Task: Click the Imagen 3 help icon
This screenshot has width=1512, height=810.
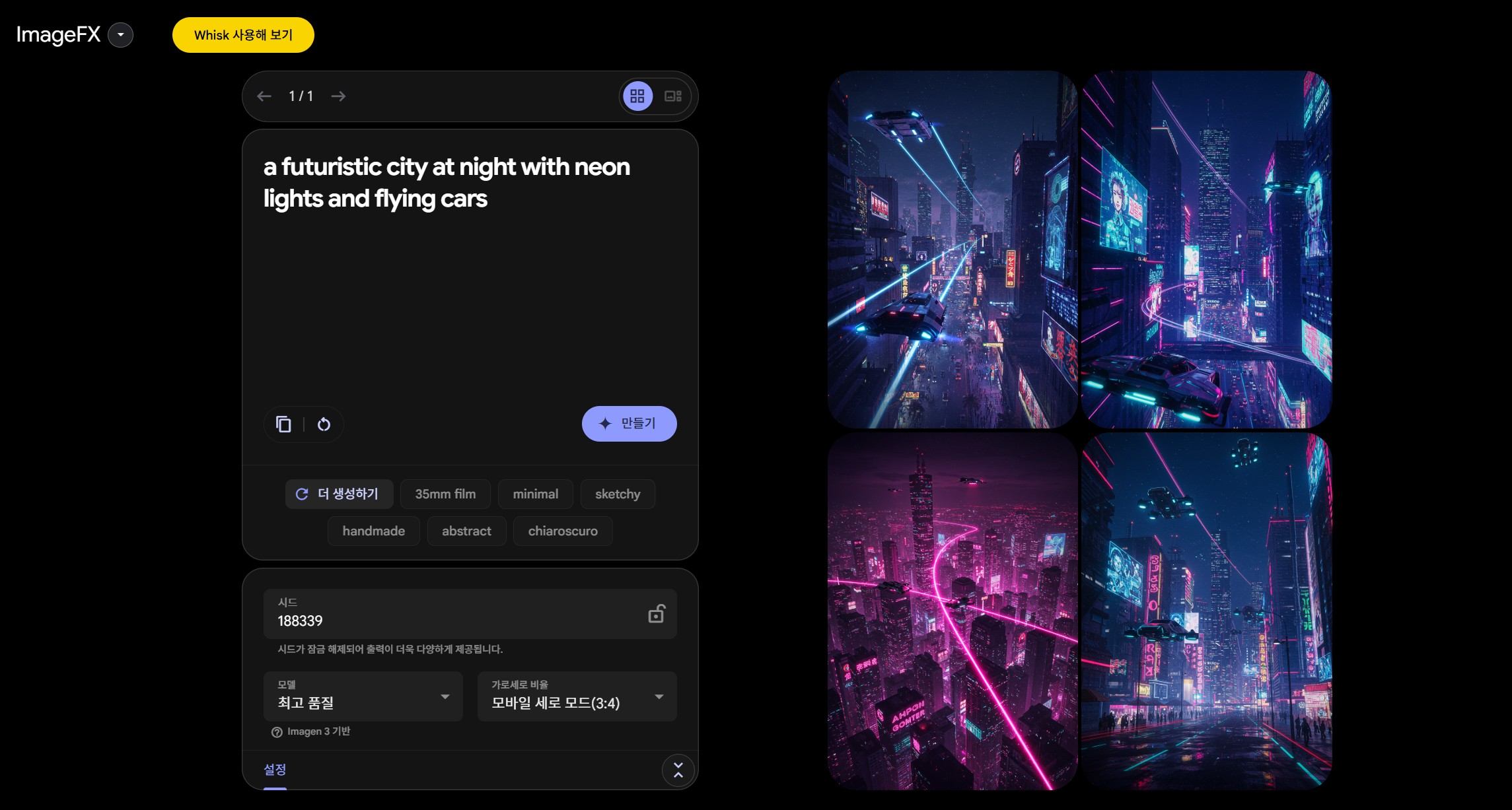Action: tap(276, 731)
